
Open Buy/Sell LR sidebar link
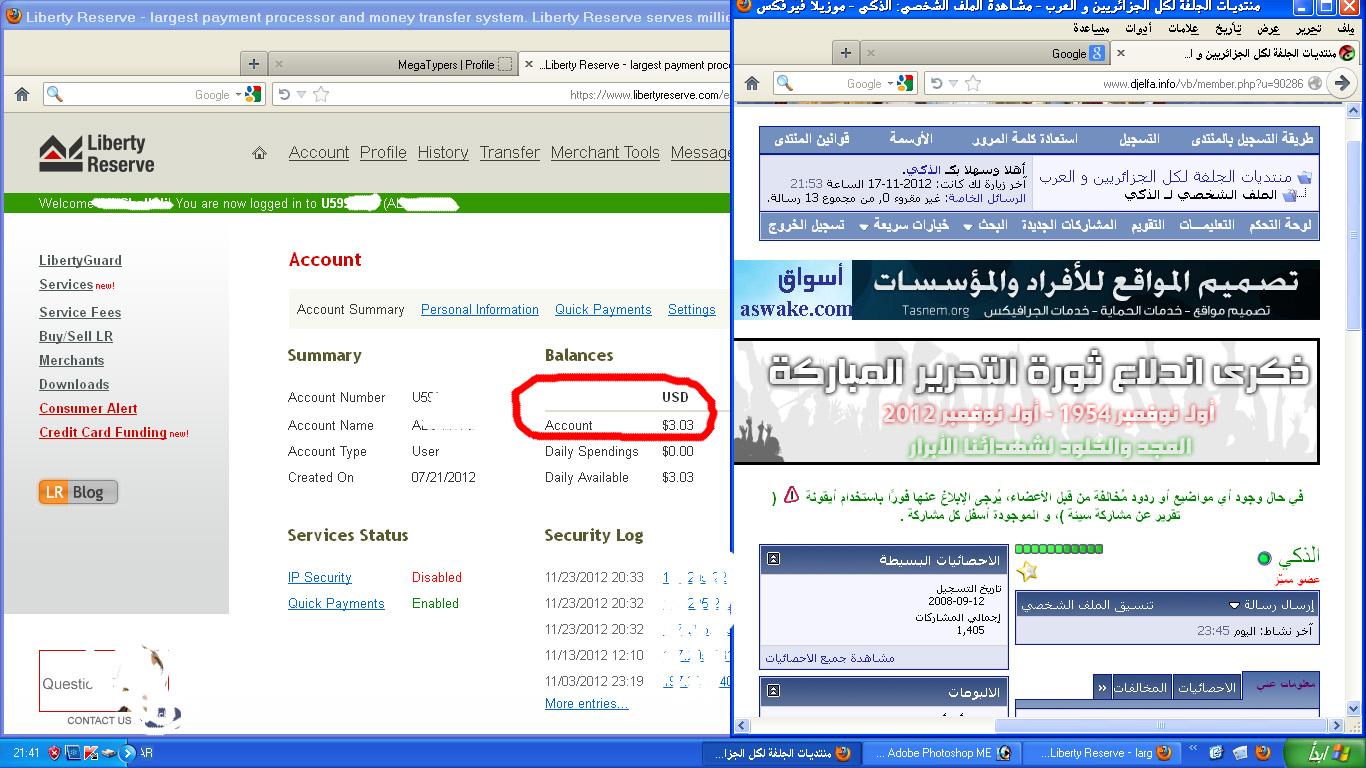76,336
